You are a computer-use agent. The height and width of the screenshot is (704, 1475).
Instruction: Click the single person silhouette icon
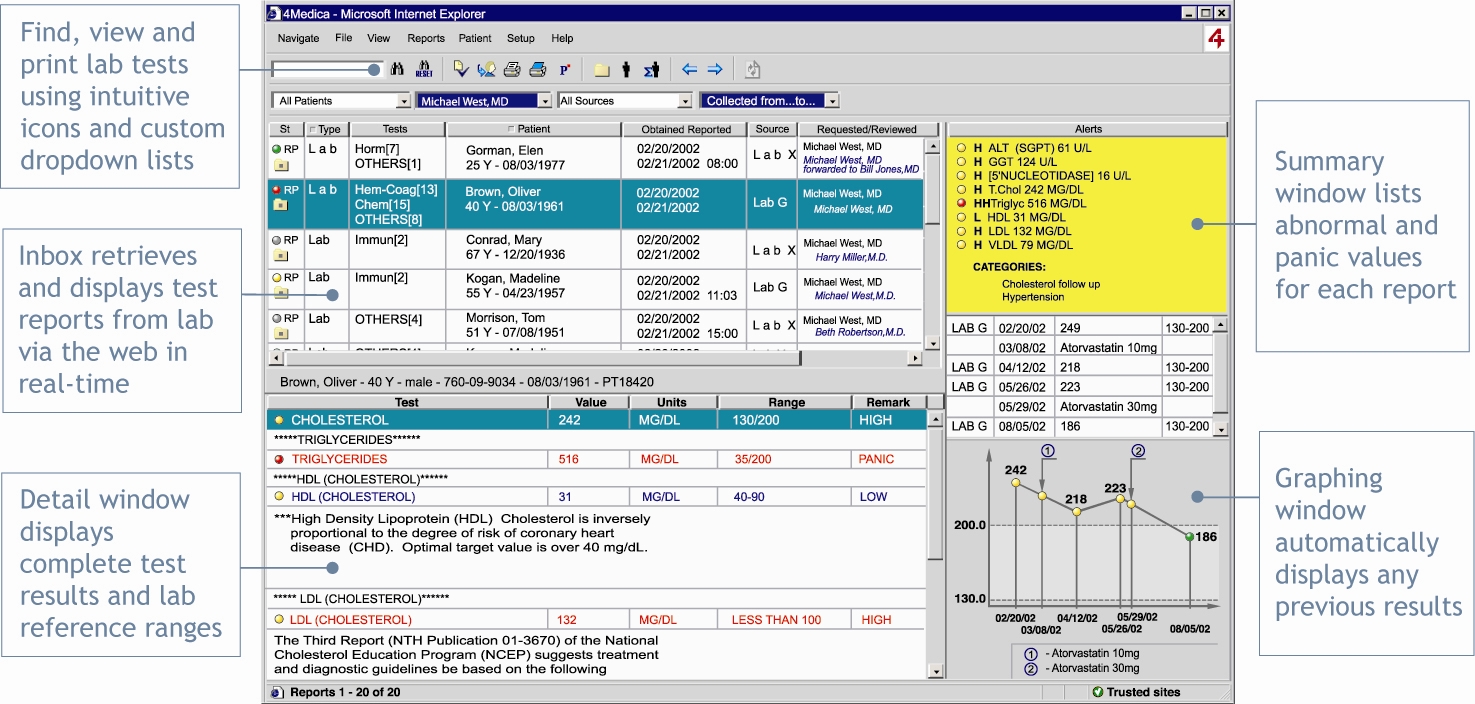[627, 70]
